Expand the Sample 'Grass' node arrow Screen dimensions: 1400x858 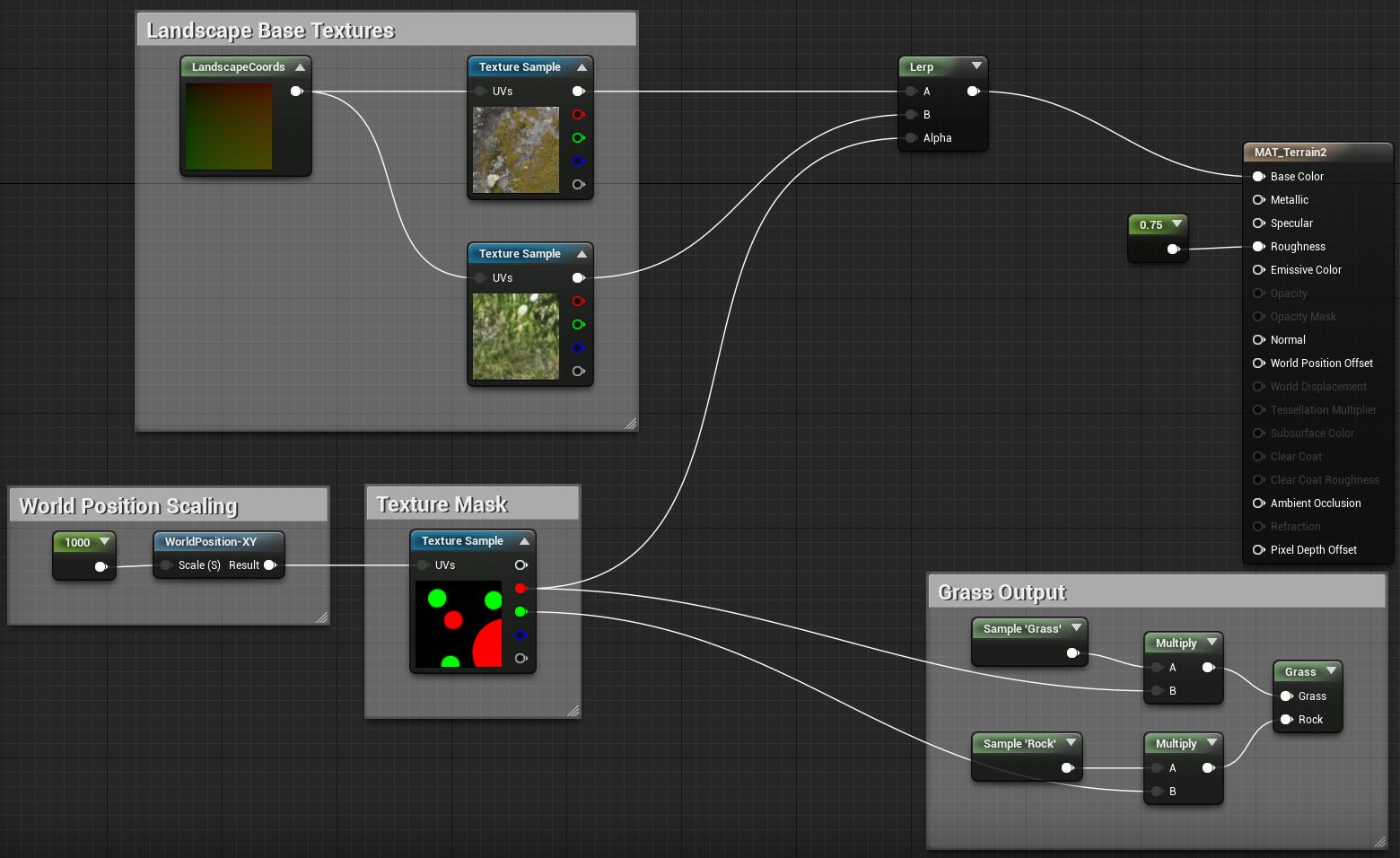[1076, 628]
